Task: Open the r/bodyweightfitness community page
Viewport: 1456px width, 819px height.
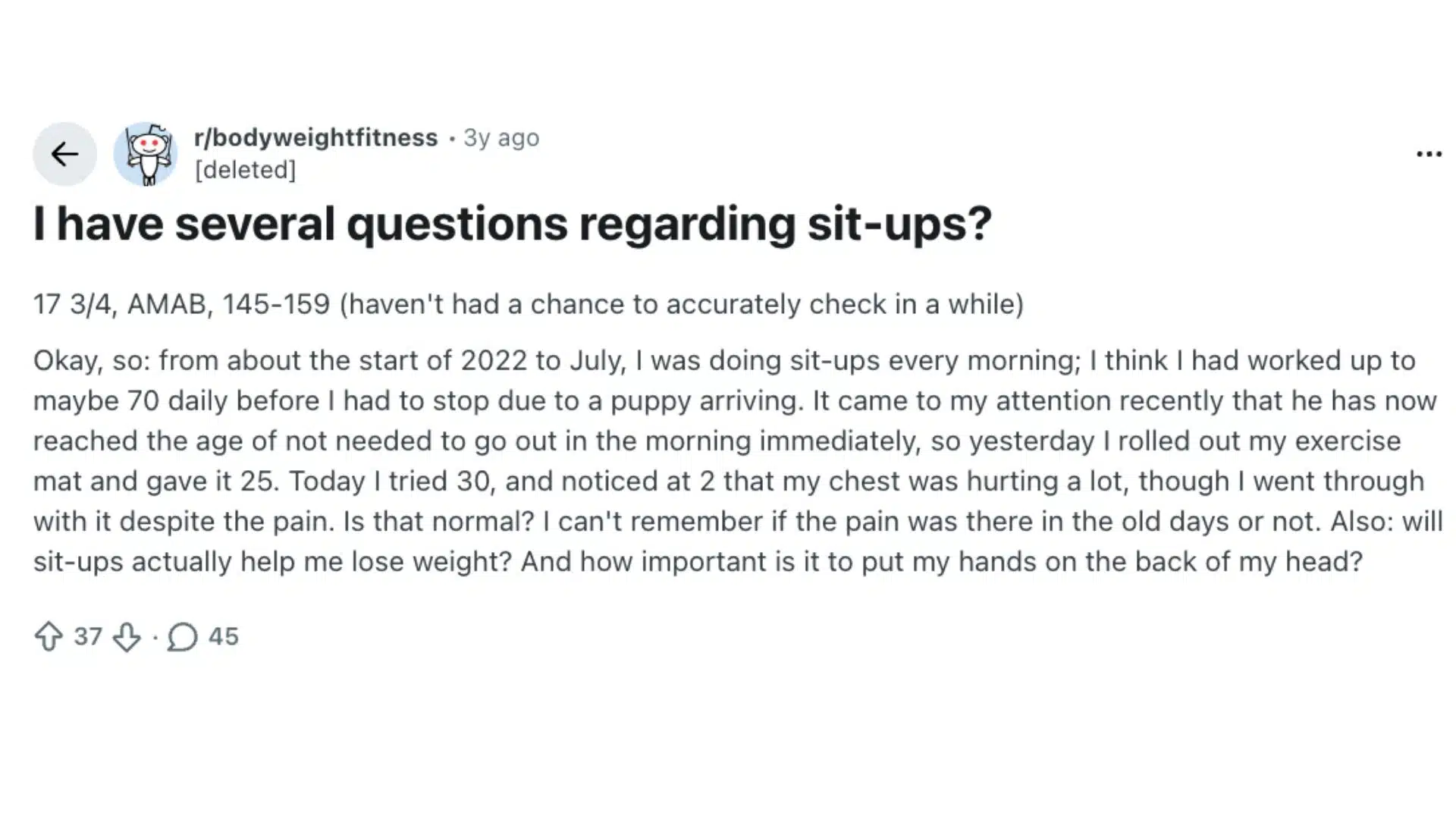Action: 314,137
